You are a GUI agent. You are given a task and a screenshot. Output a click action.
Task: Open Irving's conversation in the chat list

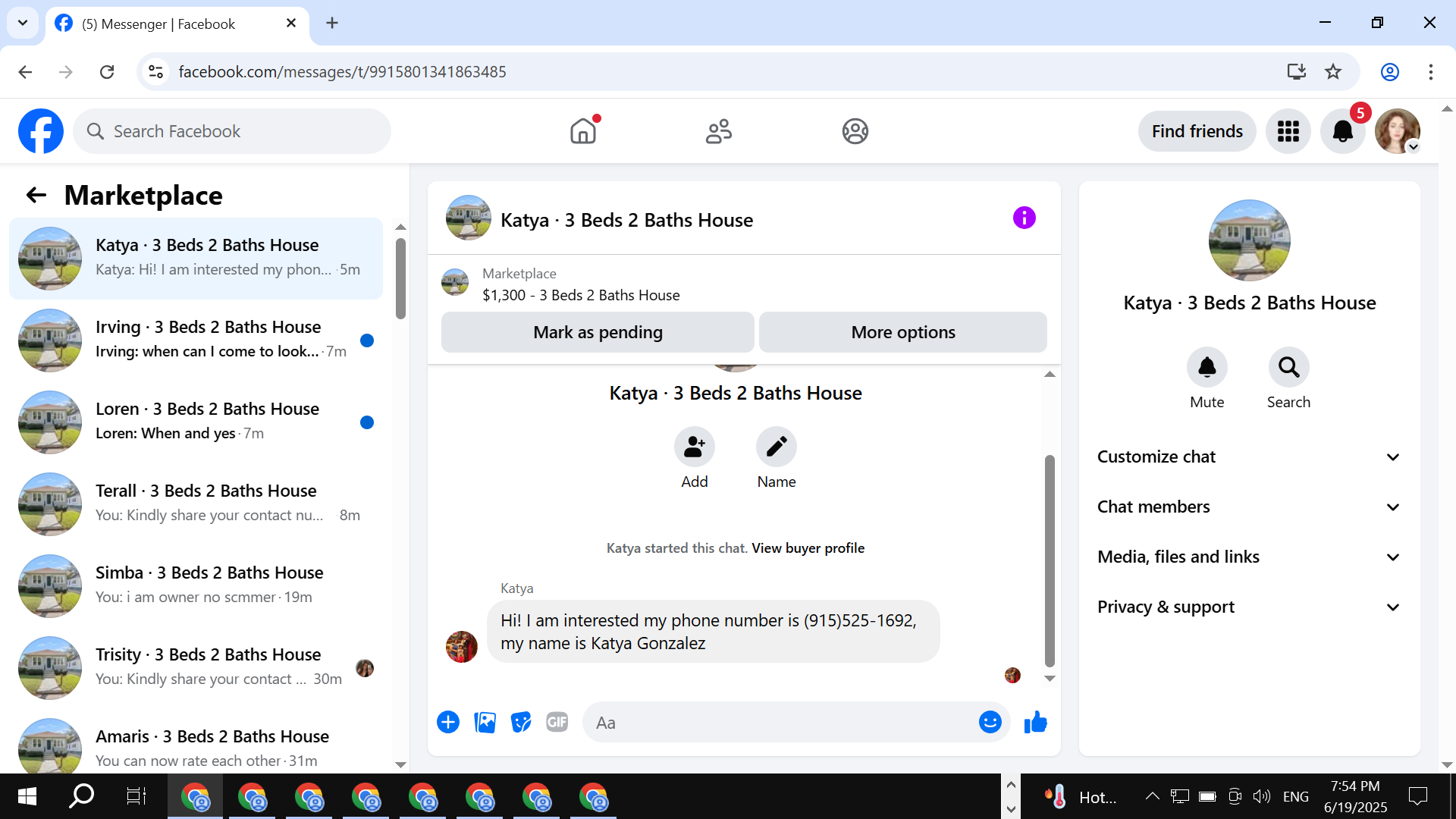coord(196,340)
